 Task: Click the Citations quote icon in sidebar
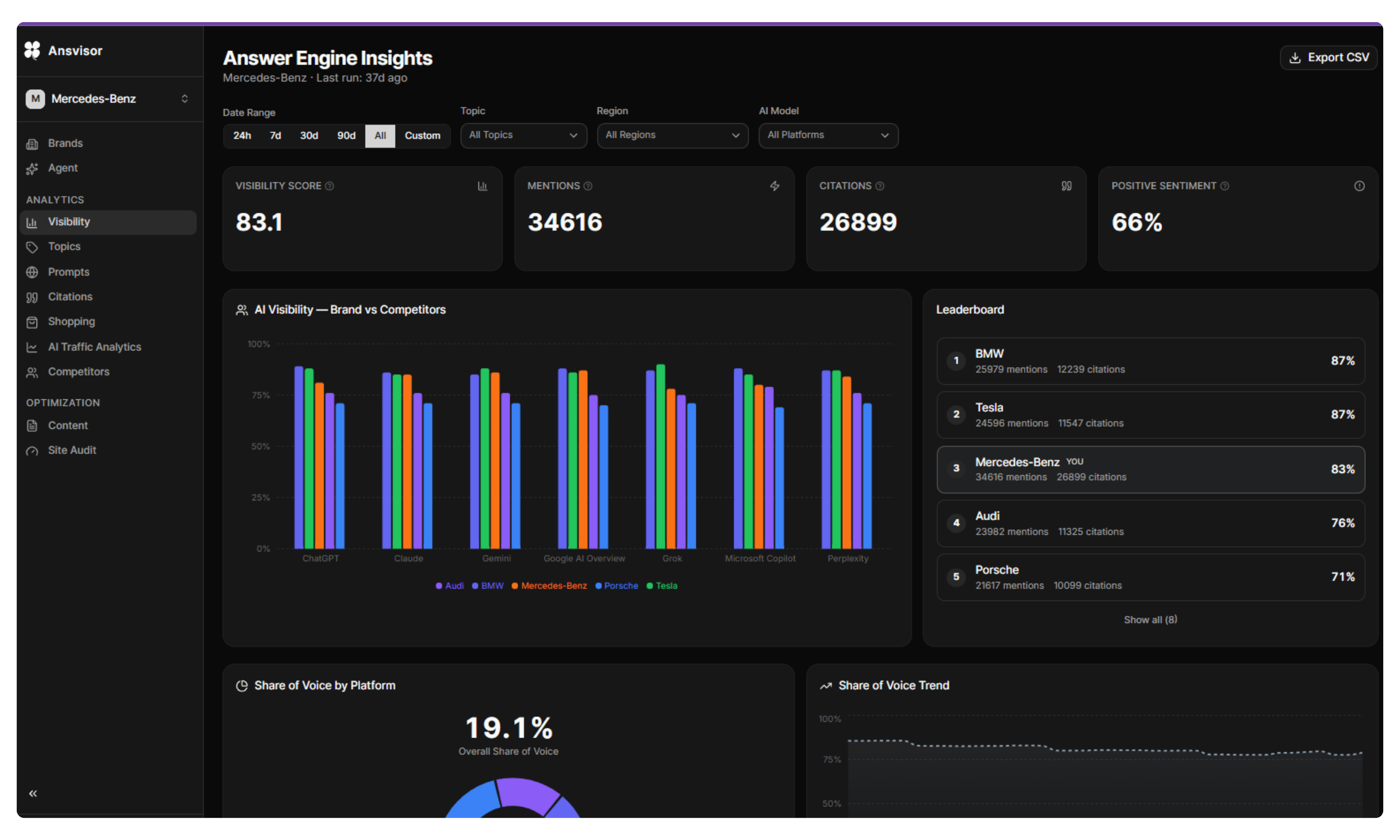click(32, 297)
